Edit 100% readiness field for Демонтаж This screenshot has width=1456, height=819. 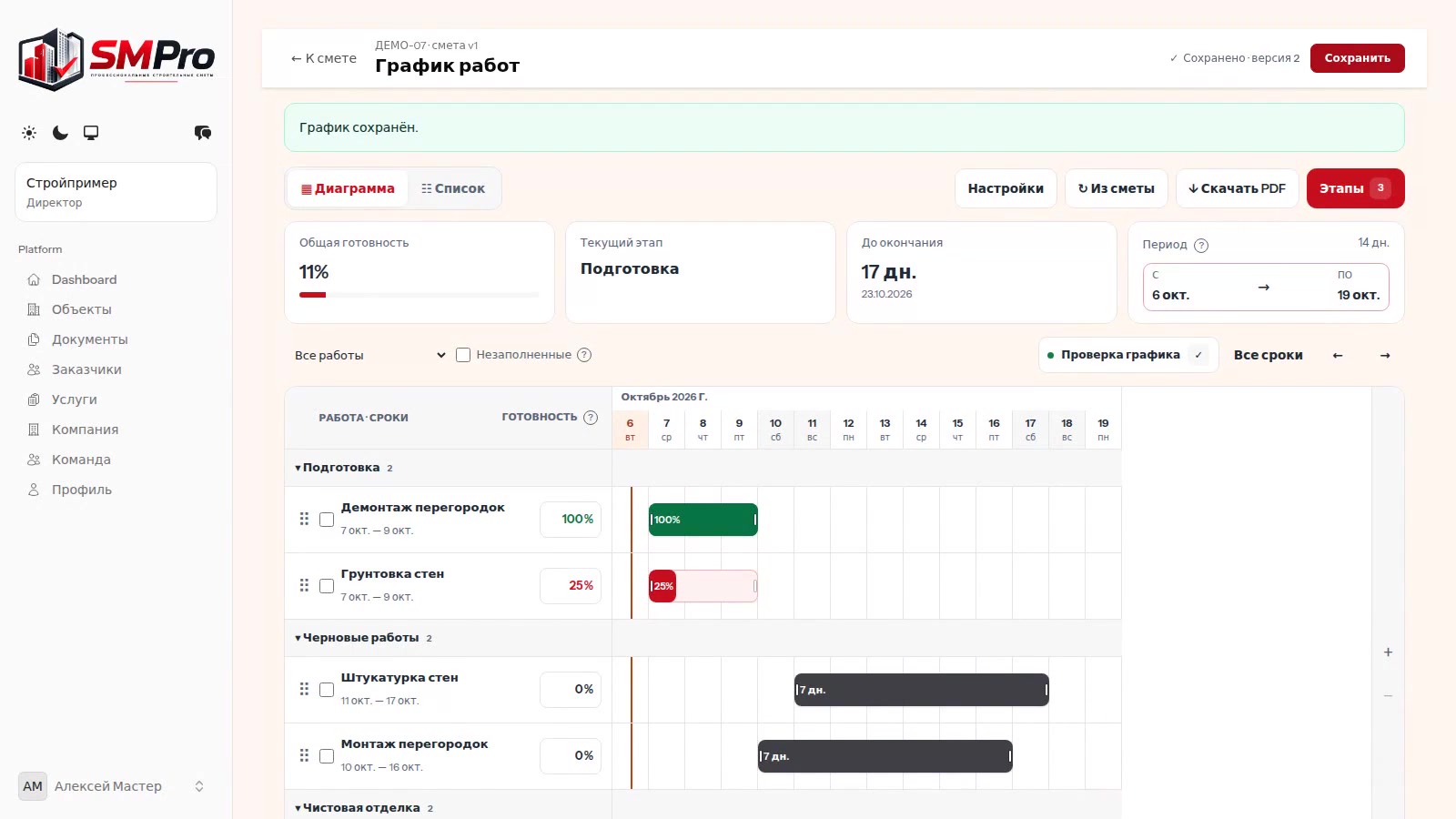(571, 520)
